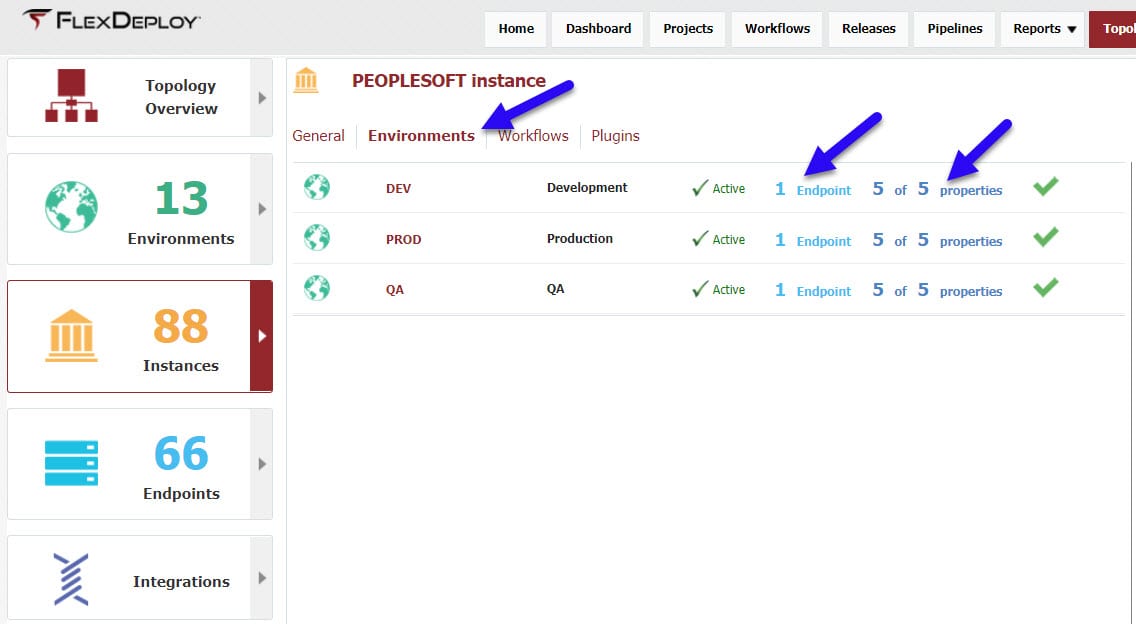The image size is (1136, 624).
Task: Click the Development description text
Action: (x=587, y=187)
